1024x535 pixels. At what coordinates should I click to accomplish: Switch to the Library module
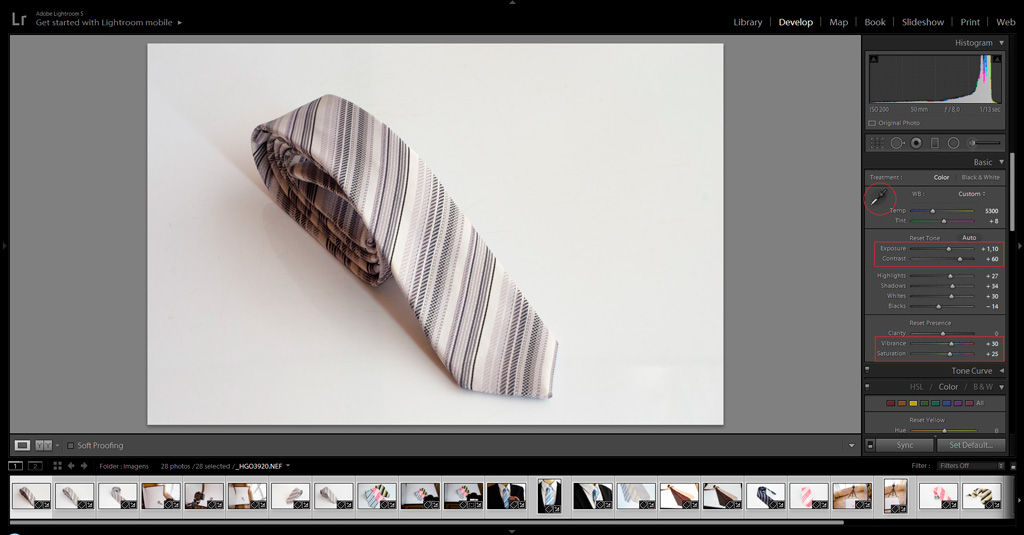click(747, 22)
